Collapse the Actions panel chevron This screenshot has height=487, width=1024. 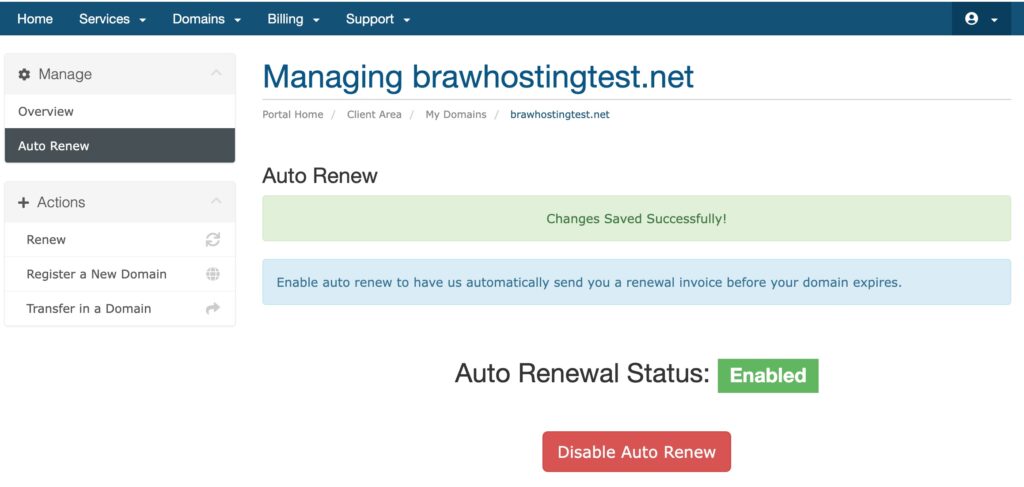pos(216,201)
